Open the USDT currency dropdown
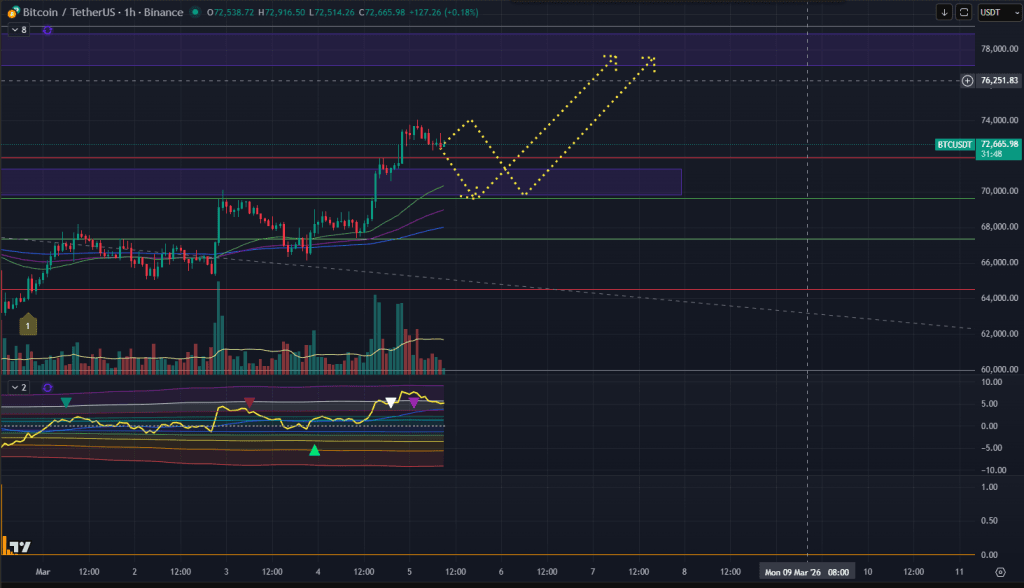 pyautogui.click(x=997, y=12)
